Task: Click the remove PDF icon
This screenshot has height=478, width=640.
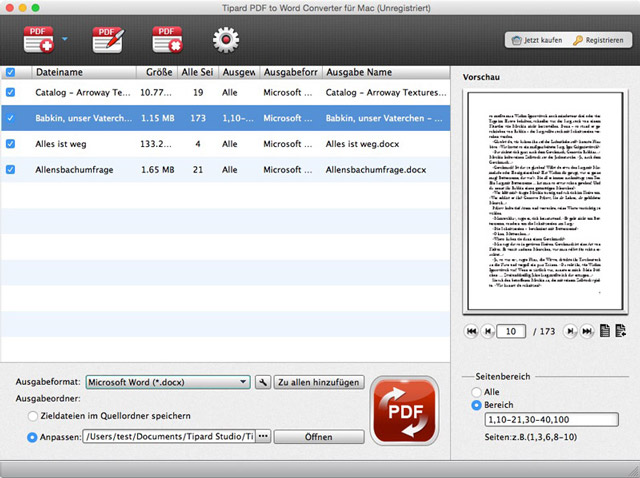Action: [167, 40]
